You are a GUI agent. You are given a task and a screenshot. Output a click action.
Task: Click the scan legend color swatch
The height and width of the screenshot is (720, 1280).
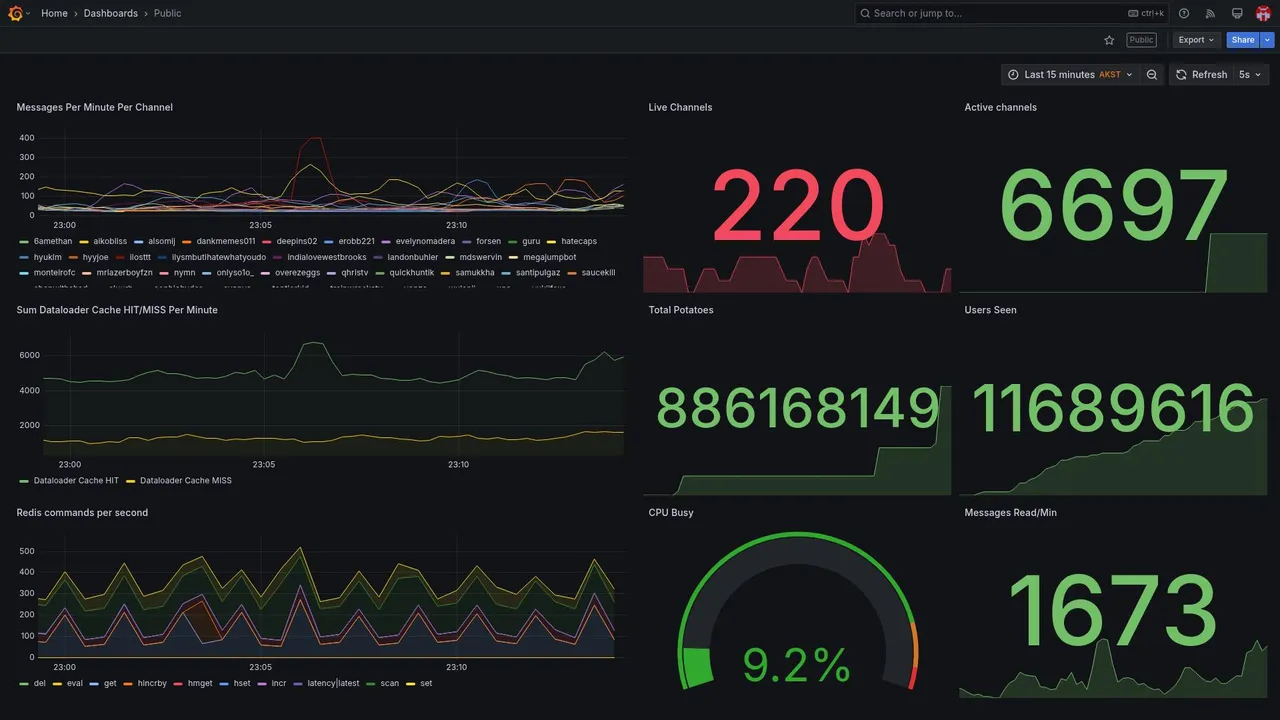coord(370,683)
